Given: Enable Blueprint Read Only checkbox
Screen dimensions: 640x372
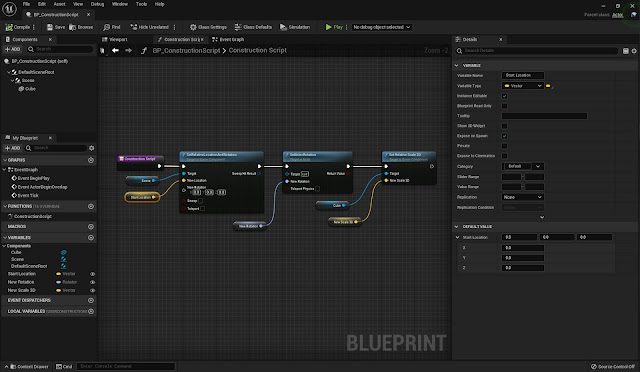Looking at the screenshot, I should tap(504, 106).
